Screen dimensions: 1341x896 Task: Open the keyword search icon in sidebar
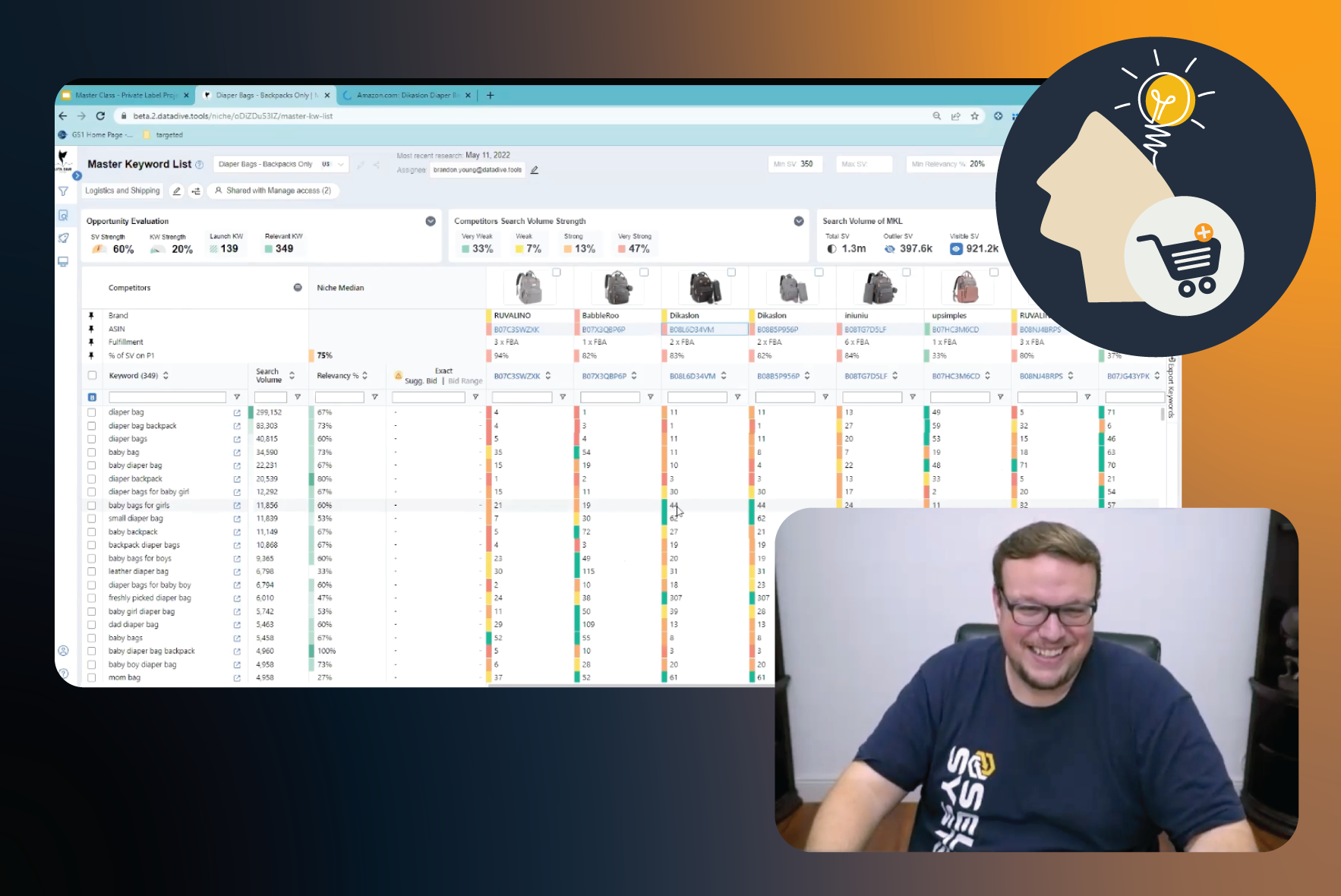click(64, 216)
